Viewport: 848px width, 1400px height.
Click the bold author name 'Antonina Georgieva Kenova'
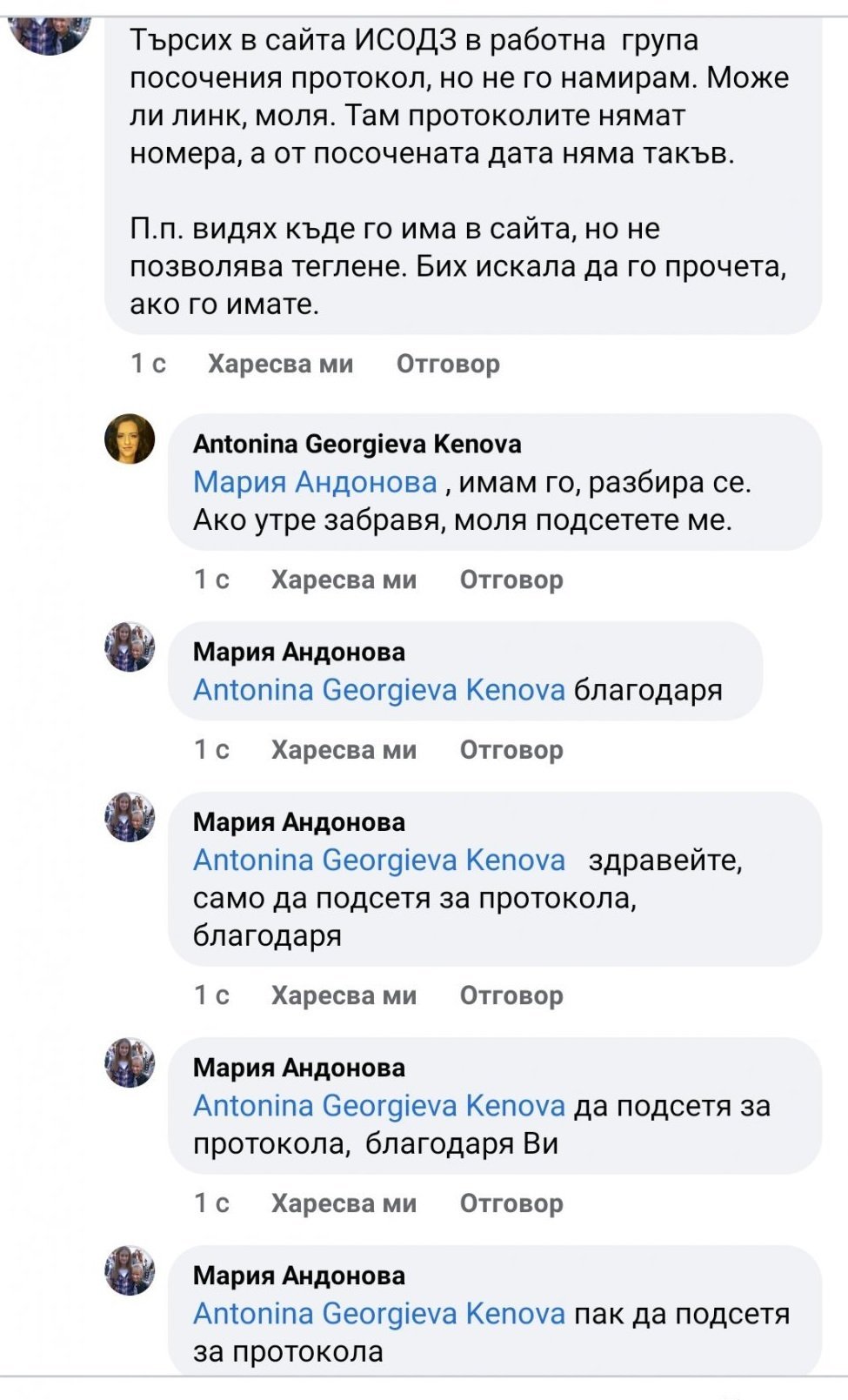coord(357,445)
